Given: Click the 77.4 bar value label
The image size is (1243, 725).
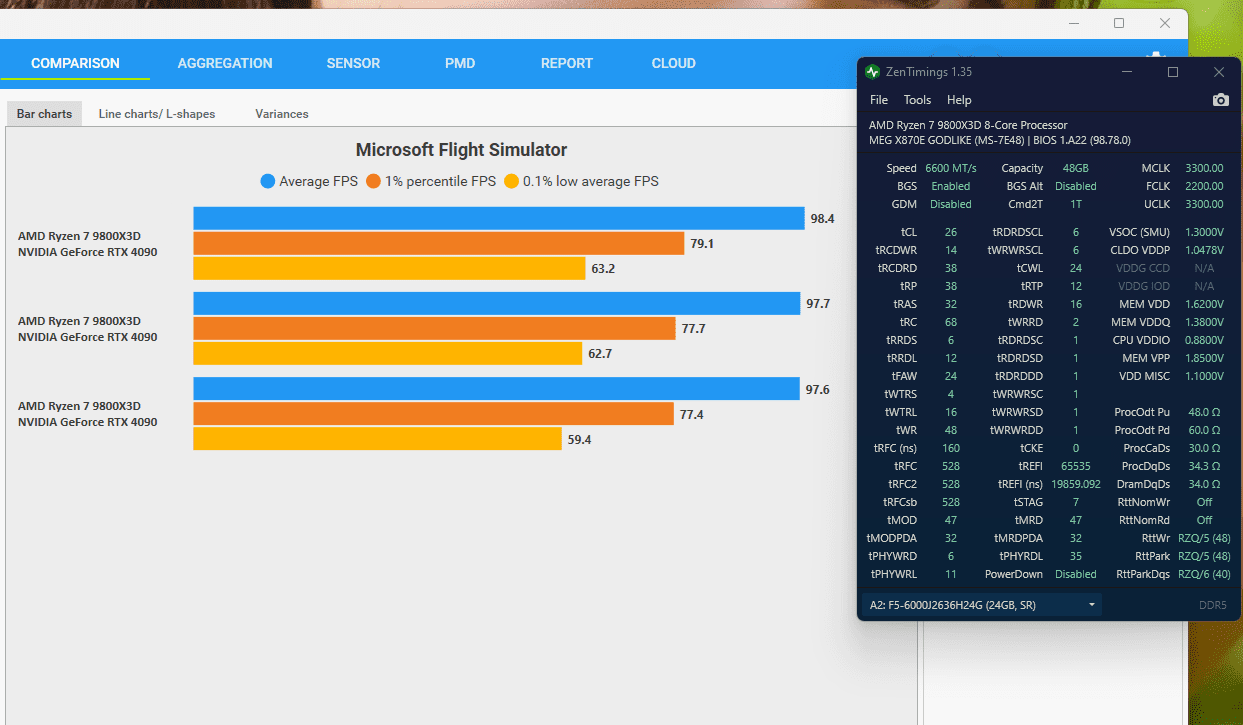Looking at the screenshot, I should (692, 414).
